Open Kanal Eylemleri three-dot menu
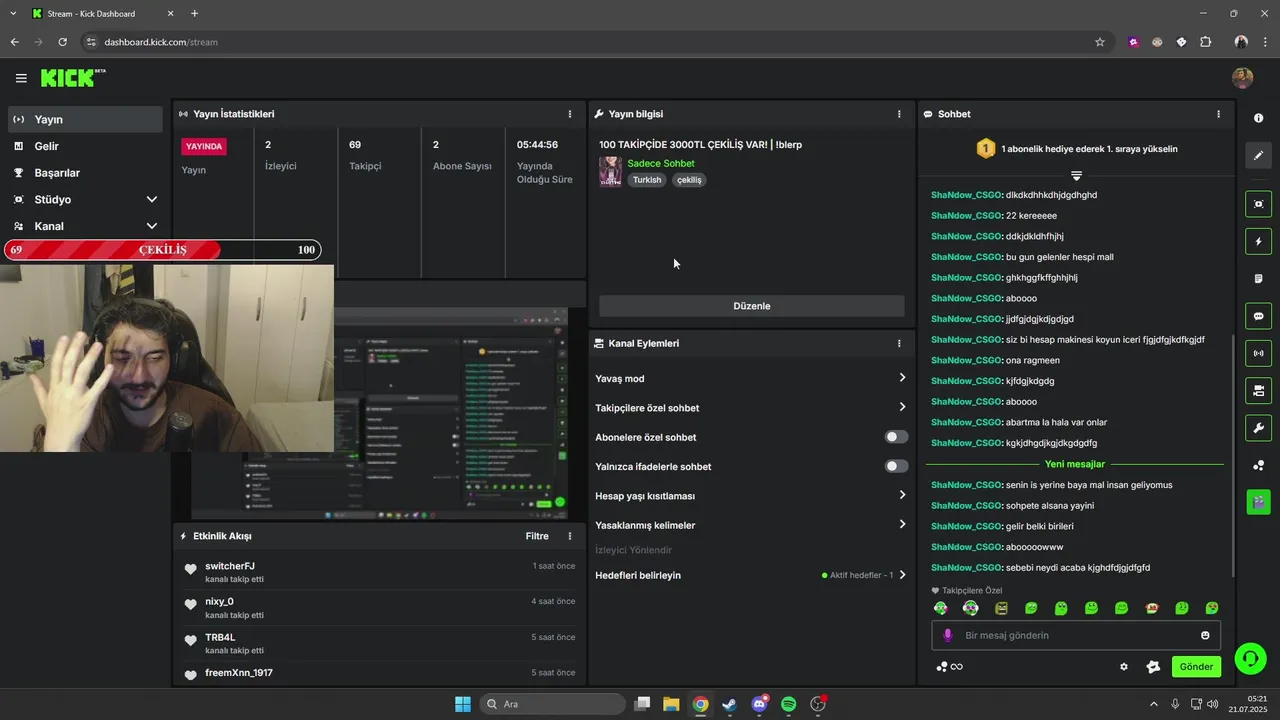The height and width of the screenshot is (720, 1280). pos(899,343)
